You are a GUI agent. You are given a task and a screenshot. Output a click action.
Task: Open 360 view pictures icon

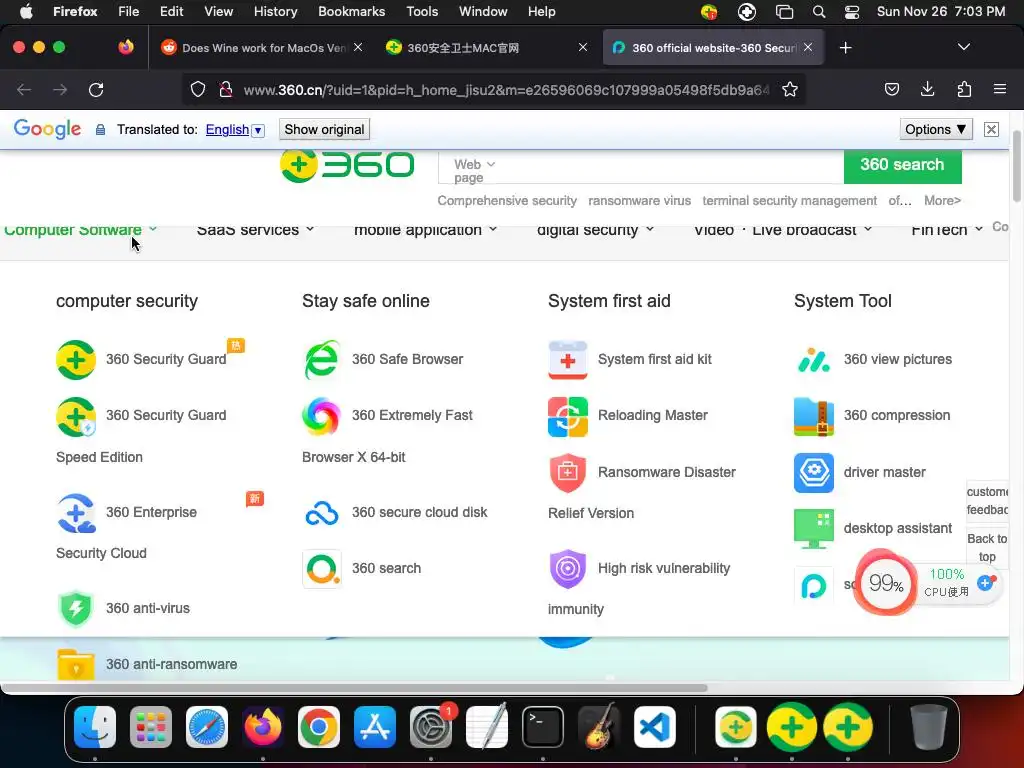(814, 359)
